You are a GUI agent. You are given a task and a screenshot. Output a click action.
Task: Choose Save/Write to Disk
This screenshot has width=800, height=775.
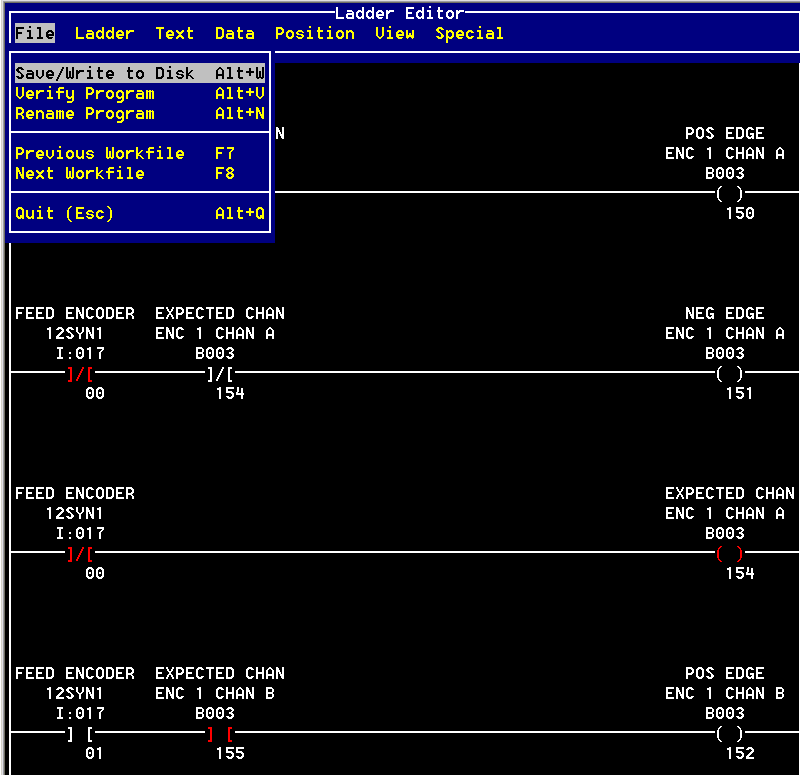pyautogui.click(x=120, y=73)
